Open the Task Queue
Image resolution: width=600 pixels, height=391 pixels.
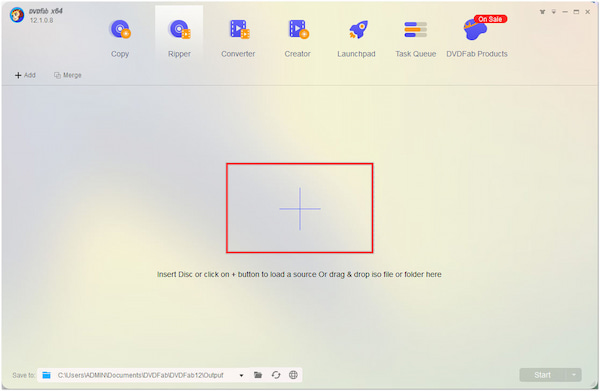[x=416, y=38]
